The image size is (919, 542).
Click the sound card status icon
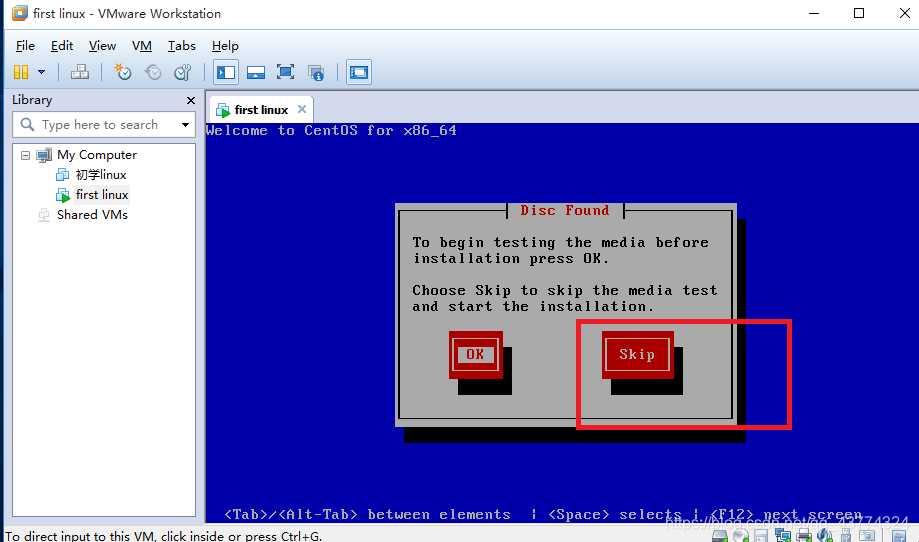(825, 536)
